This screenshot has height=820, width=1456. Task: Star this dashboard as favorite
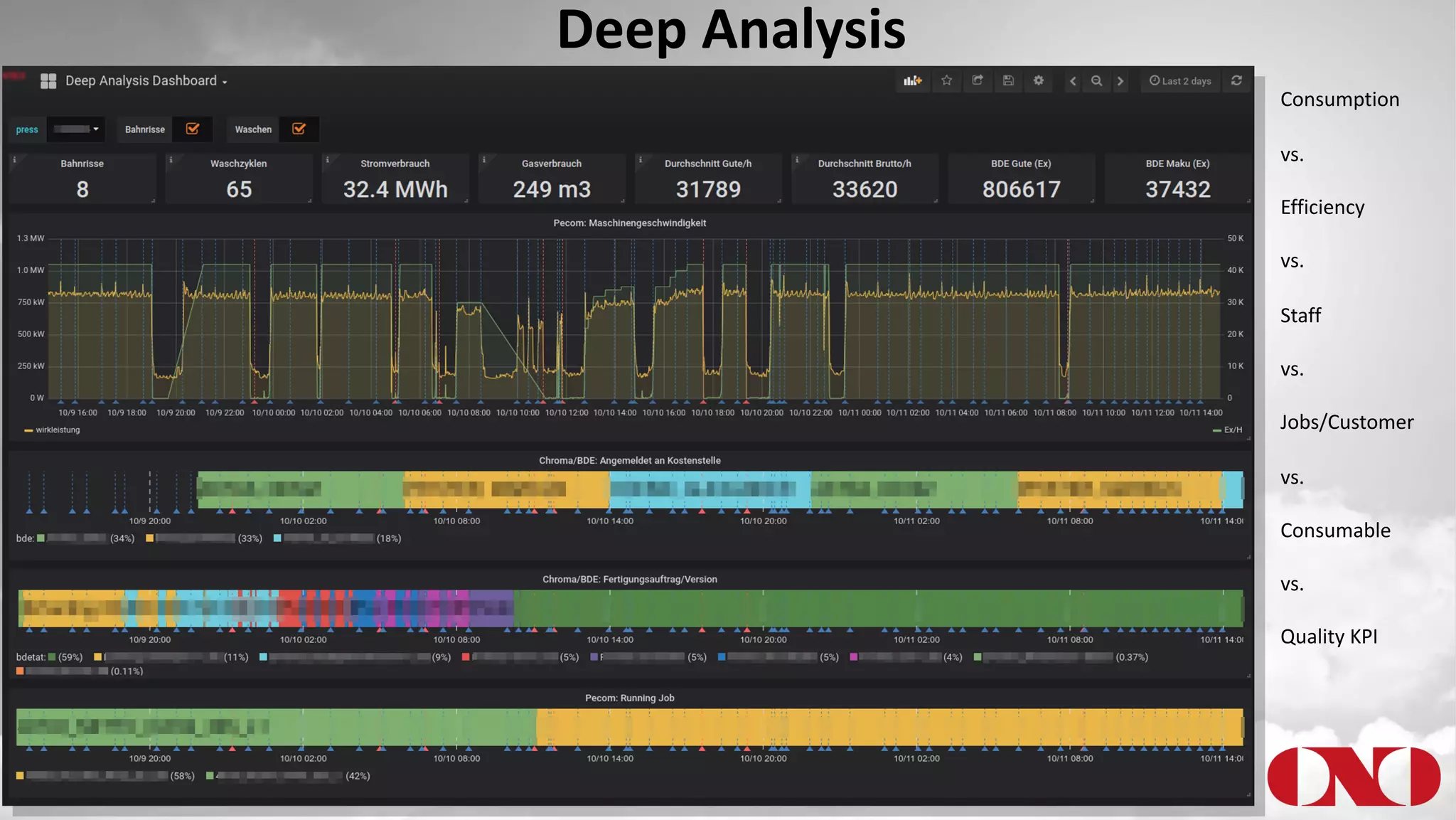point(946,81)
